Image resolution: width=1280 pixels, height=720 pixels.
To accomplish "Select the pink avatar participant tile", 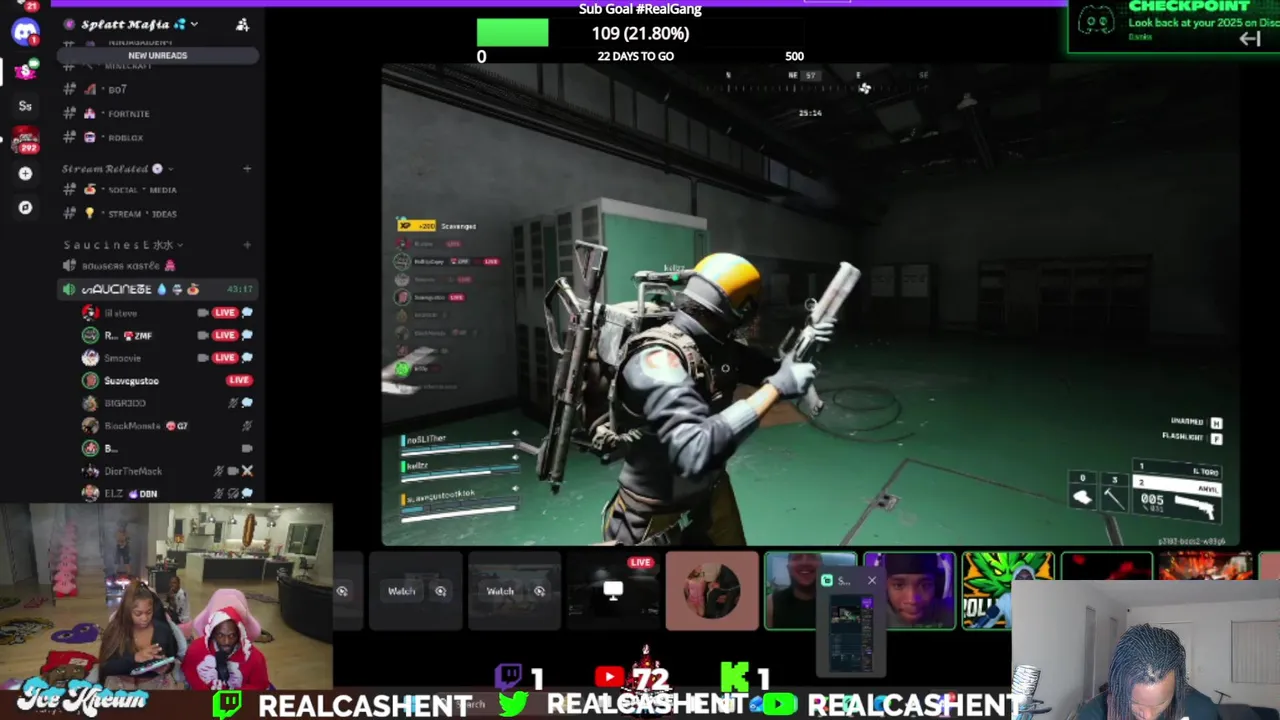I will [x=712, y=591].
